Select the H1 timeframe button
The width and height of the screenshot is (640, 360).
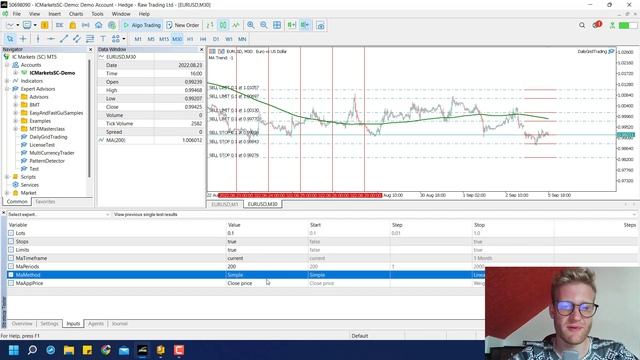tap(190, 39)
